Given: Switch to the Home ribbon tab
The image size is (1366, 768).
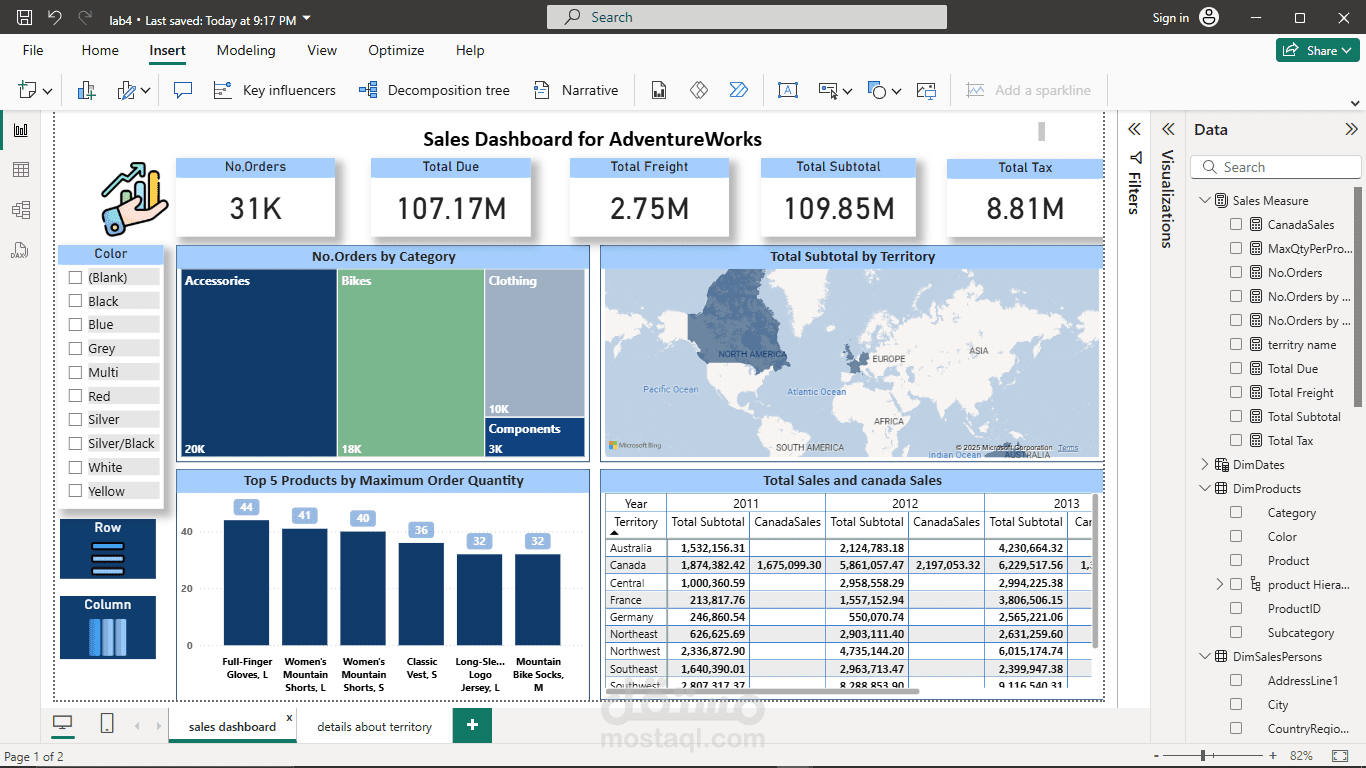Looking at the screenshot, I should click(100, 50).
